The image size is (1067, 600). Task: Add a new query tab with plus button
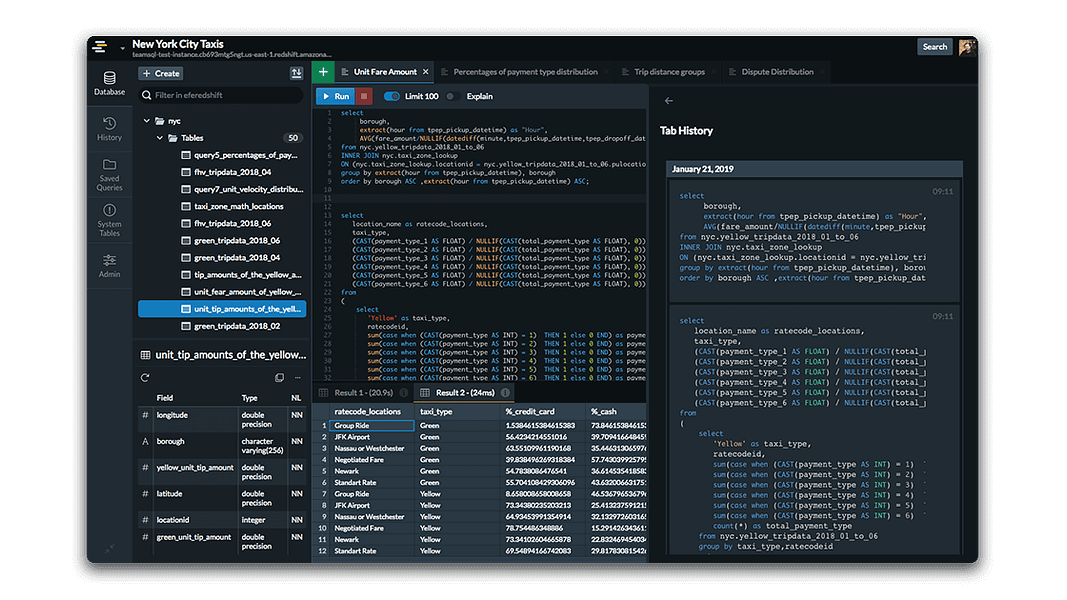click(323, 71)
